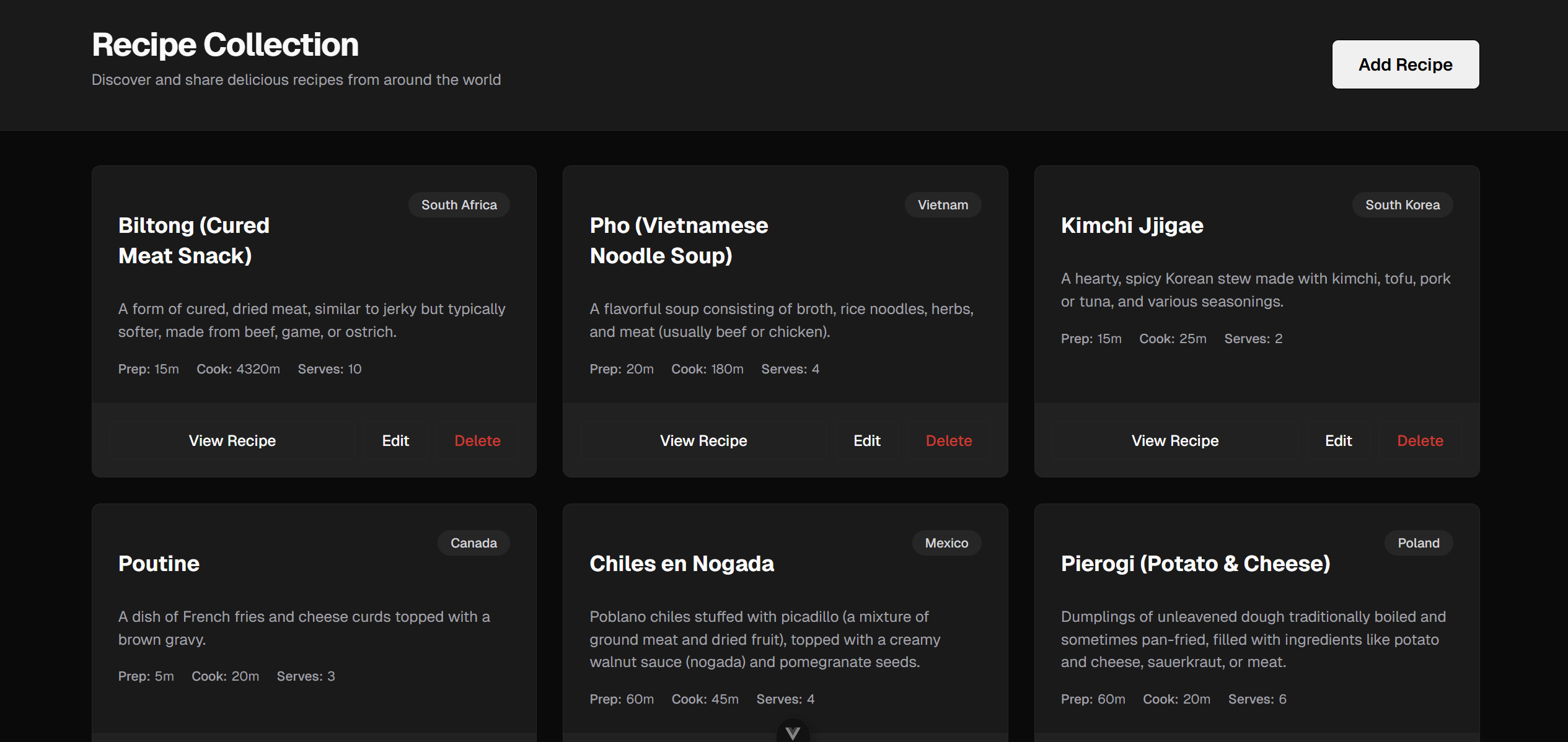
Task: Delete the Pho recipe
Action: click(949, 440)
